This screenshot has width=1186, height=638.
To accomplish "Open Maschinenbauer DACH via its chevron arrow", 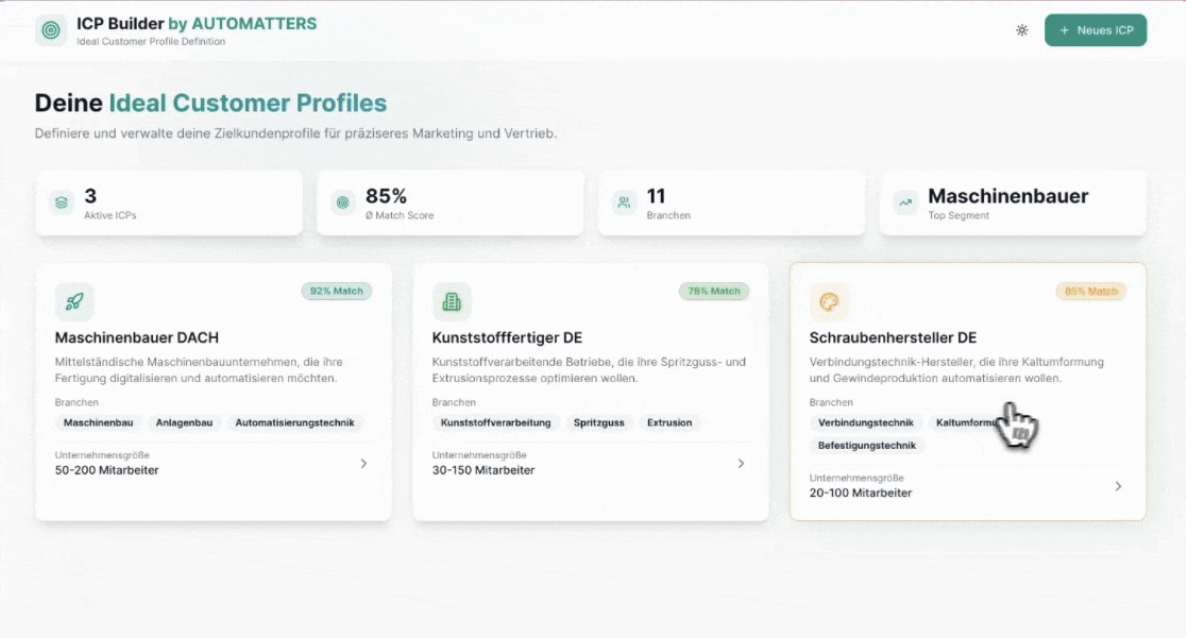I will pos(364,463).
